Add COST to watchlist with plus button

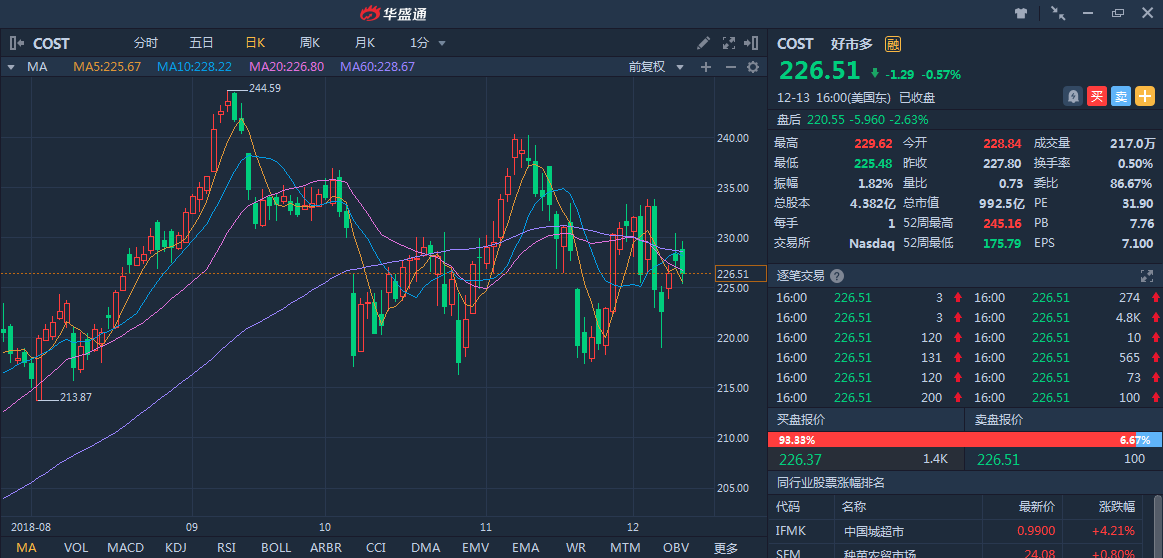1144,97
